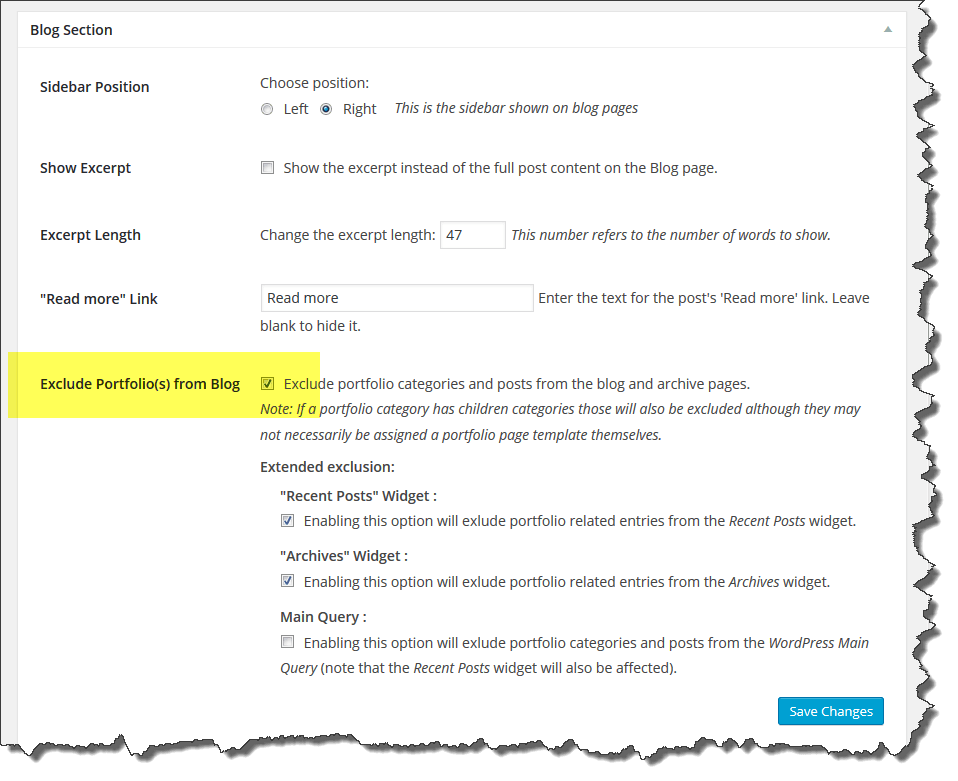The image size is (958, 781).
Task: Select the Left sidebar position radio
Action: (267, 109)
